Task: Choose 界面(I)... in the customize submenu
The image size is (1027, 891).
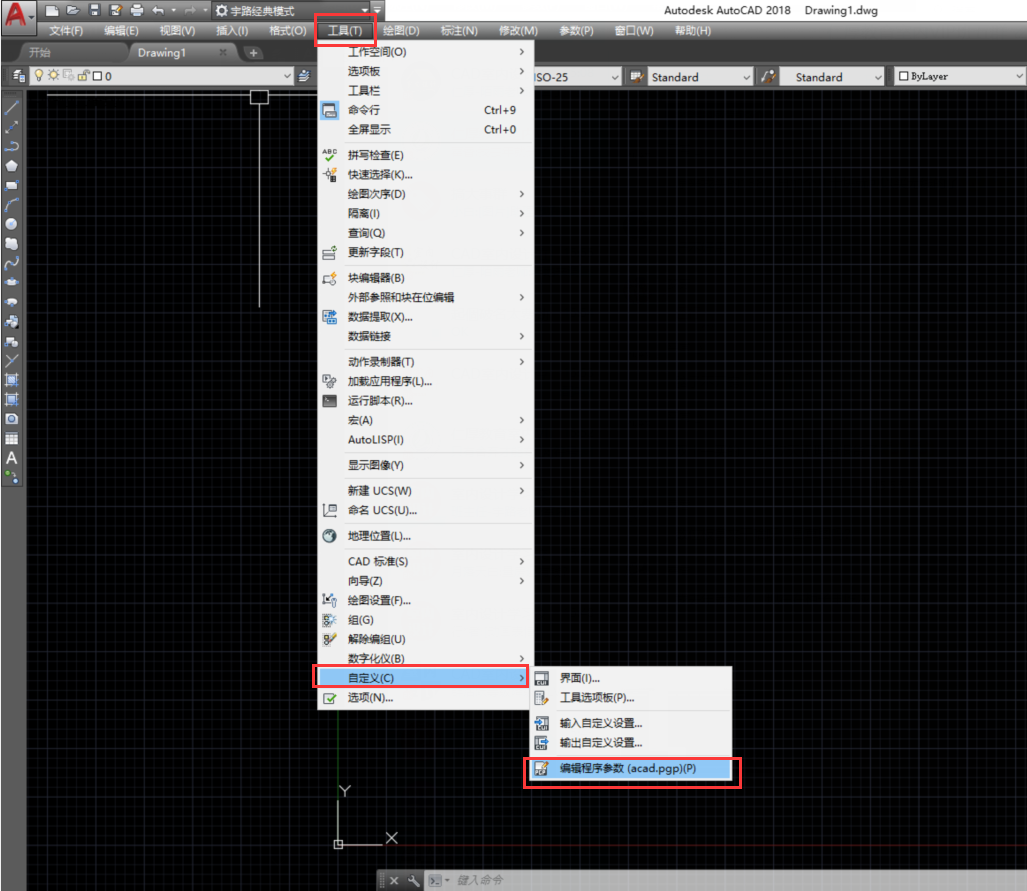Action: point(631,678)
